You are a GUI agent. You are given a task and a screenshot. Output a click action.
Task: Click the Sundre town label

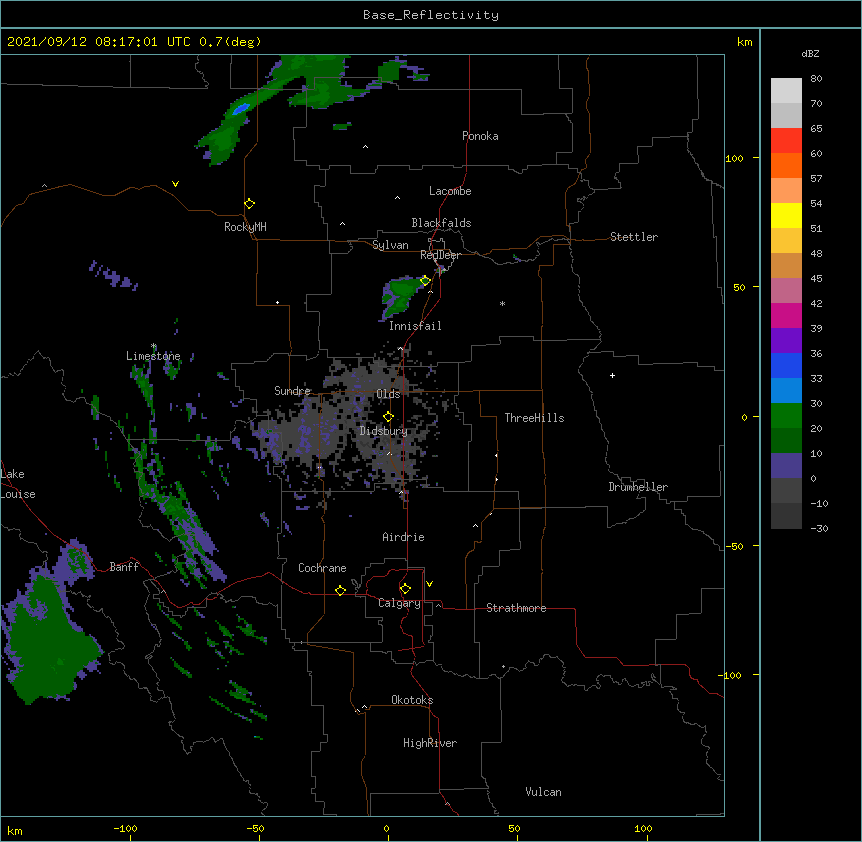pyautogui.click(x=292, y=391)
